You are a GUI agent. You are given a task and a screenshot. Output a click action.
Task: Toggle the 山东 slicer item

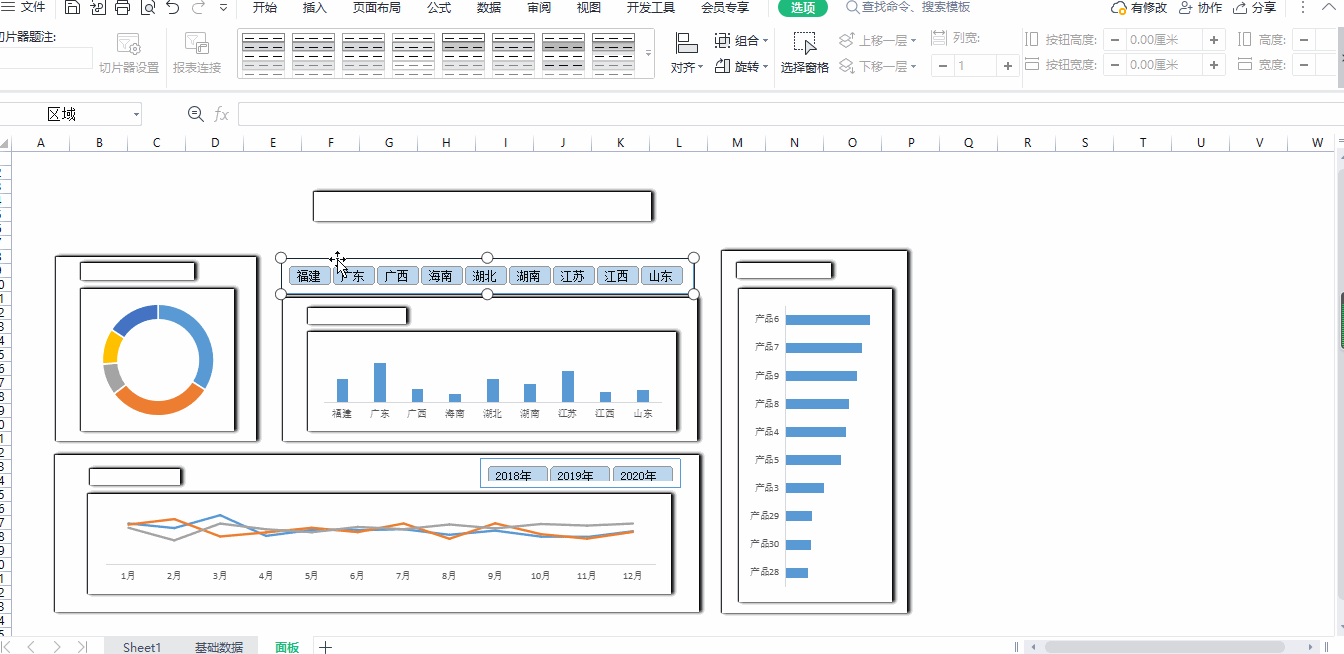point(661,276)
